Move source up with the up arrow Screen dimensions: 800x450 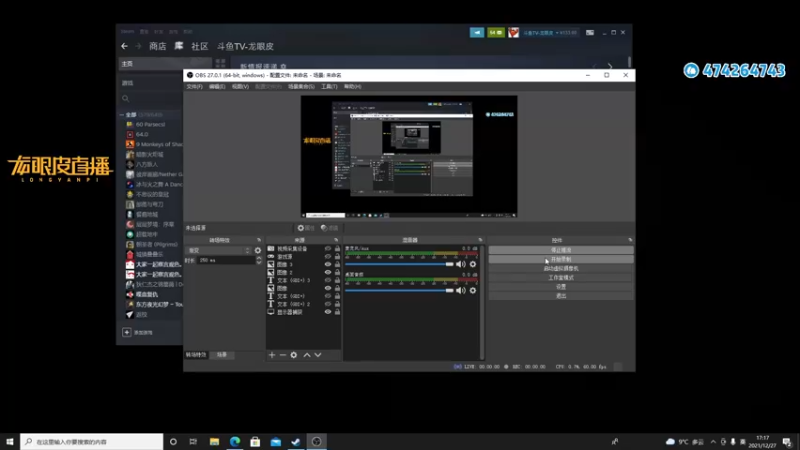tap(307, 355)
